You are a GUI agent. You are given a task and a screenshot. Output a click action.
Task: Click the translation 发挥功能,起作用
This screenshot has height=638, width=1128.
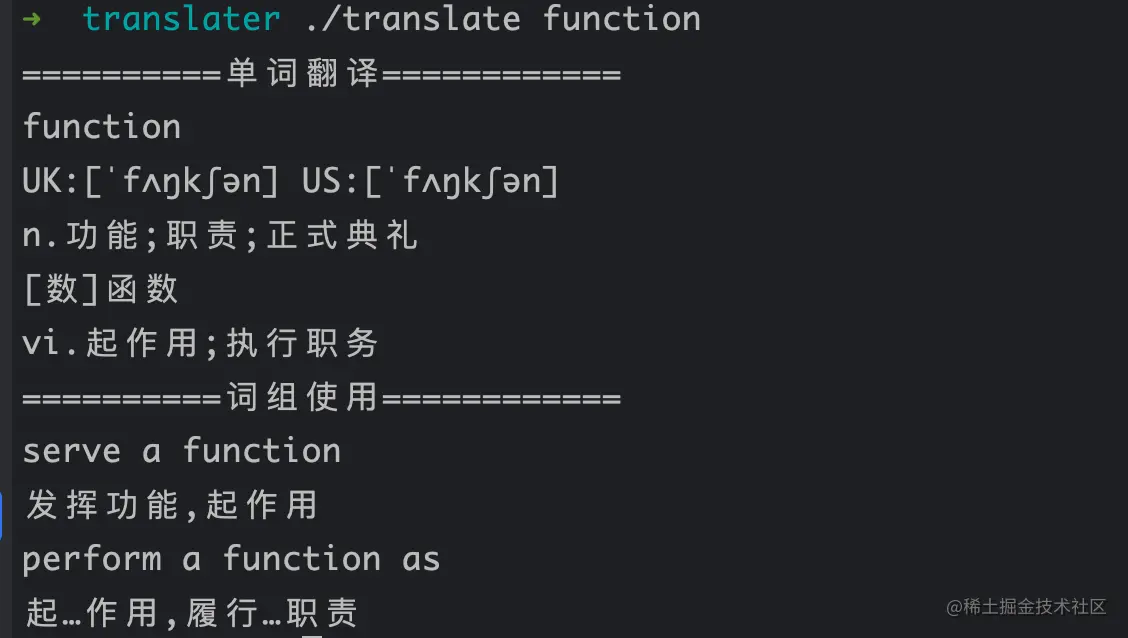tap(170, 505)
